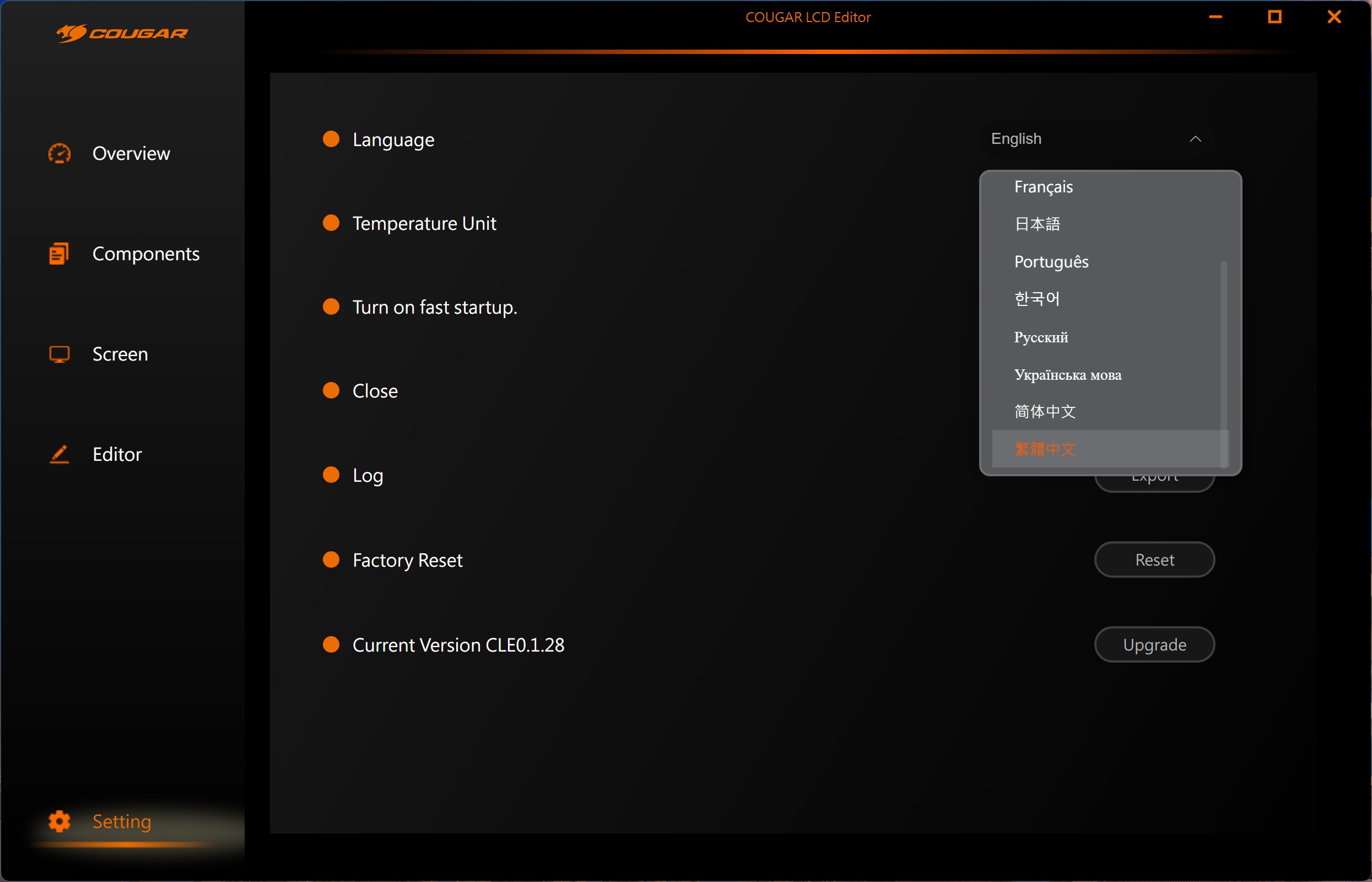The height and width of the screenshot is (882, 1372).
Task: Click the Overview speedometer icon
Action: tap(60, 153)
